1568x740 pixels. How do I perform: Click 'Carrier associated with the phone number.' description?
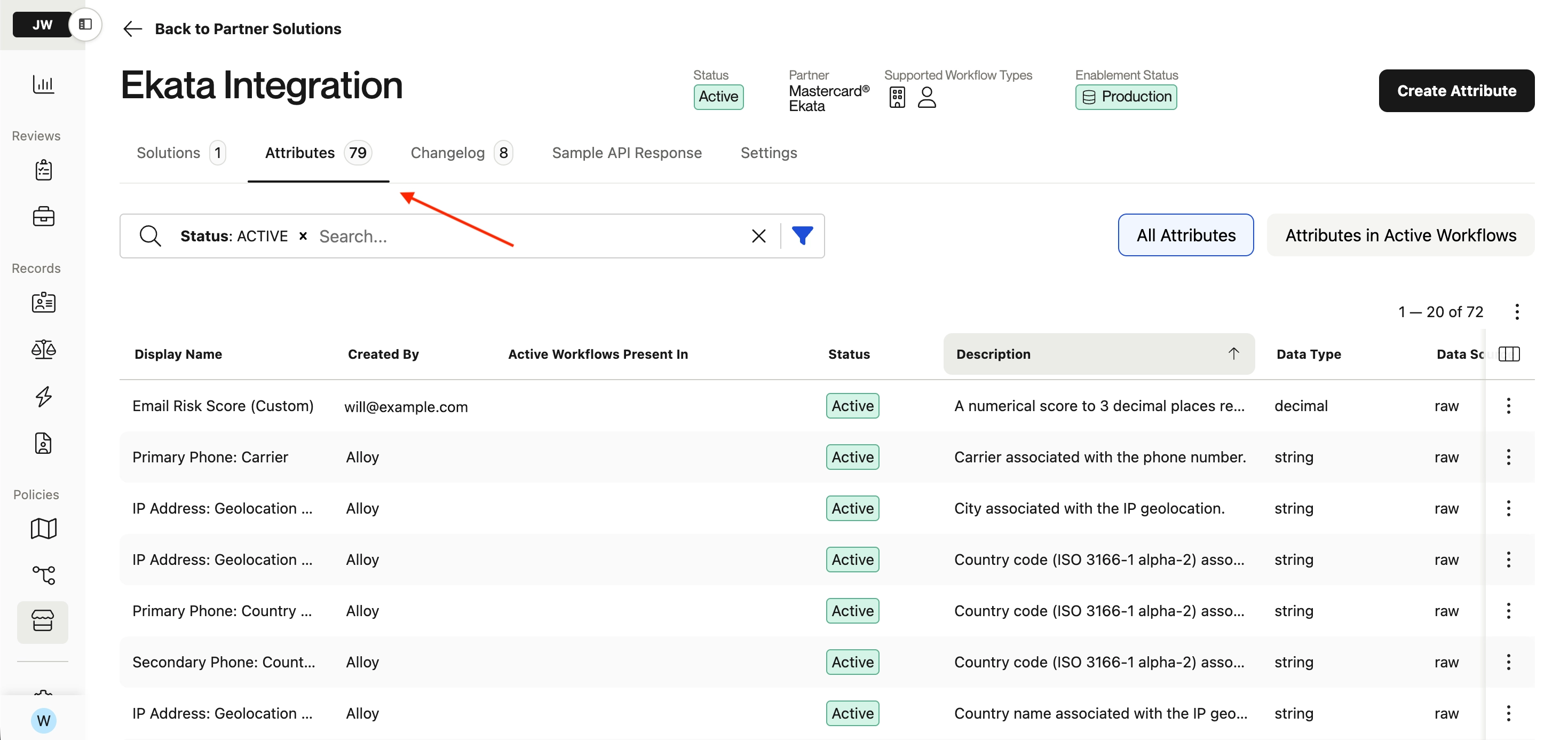tap(1099, 457)
